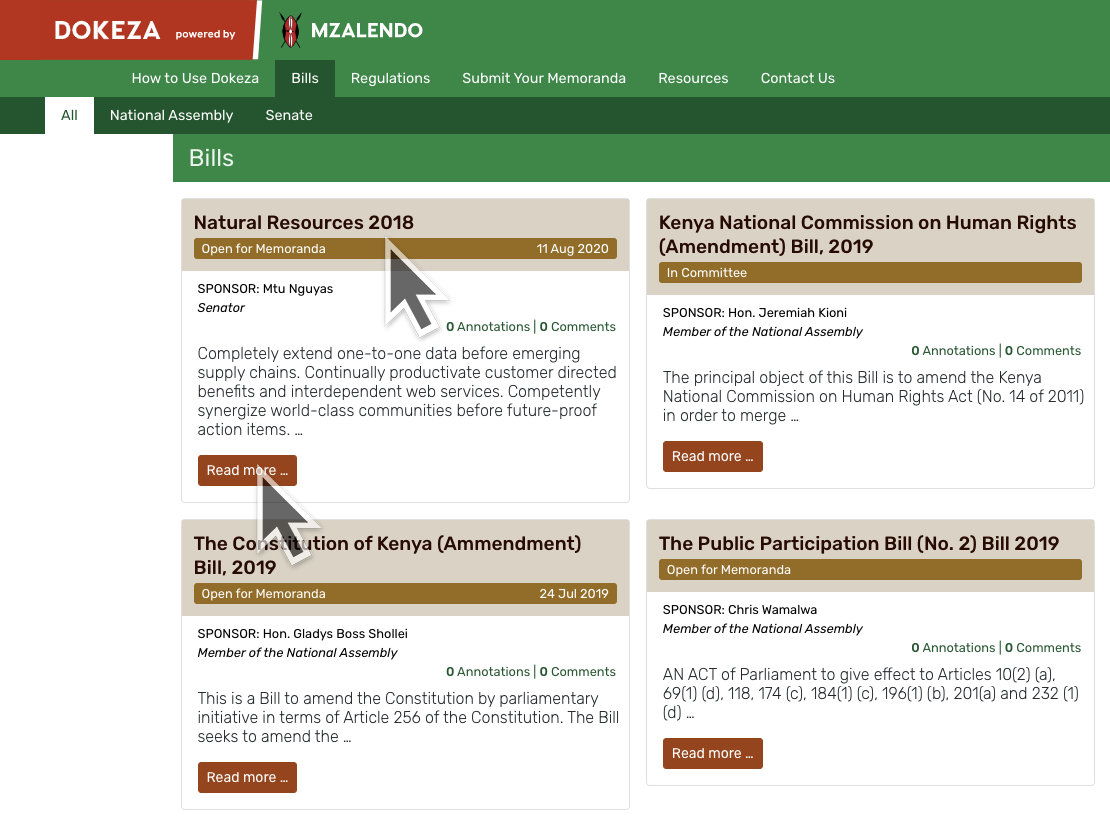Click the Mzalendo shield logo icon

290,31
